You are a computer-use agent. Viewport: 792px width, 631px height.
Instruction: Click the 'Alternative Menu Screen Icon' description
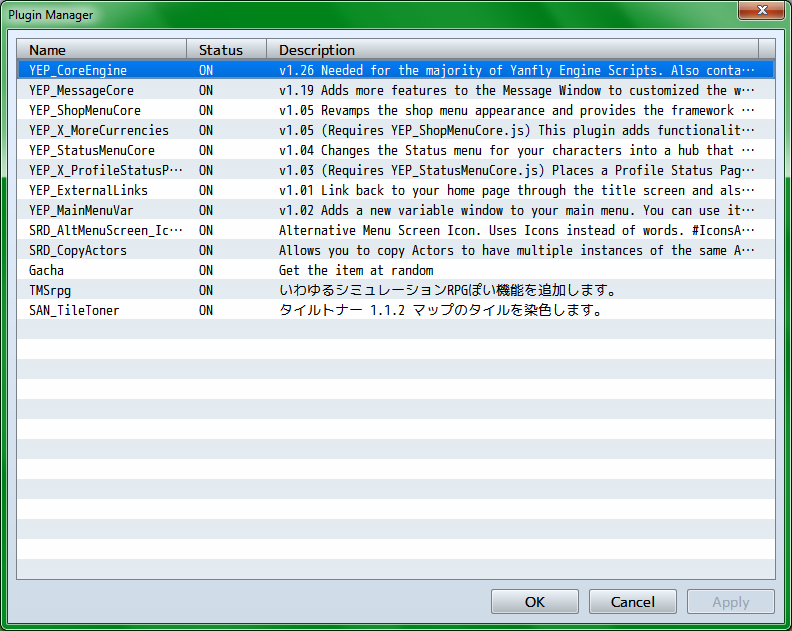pyautogui.click(x=517, y=230)
